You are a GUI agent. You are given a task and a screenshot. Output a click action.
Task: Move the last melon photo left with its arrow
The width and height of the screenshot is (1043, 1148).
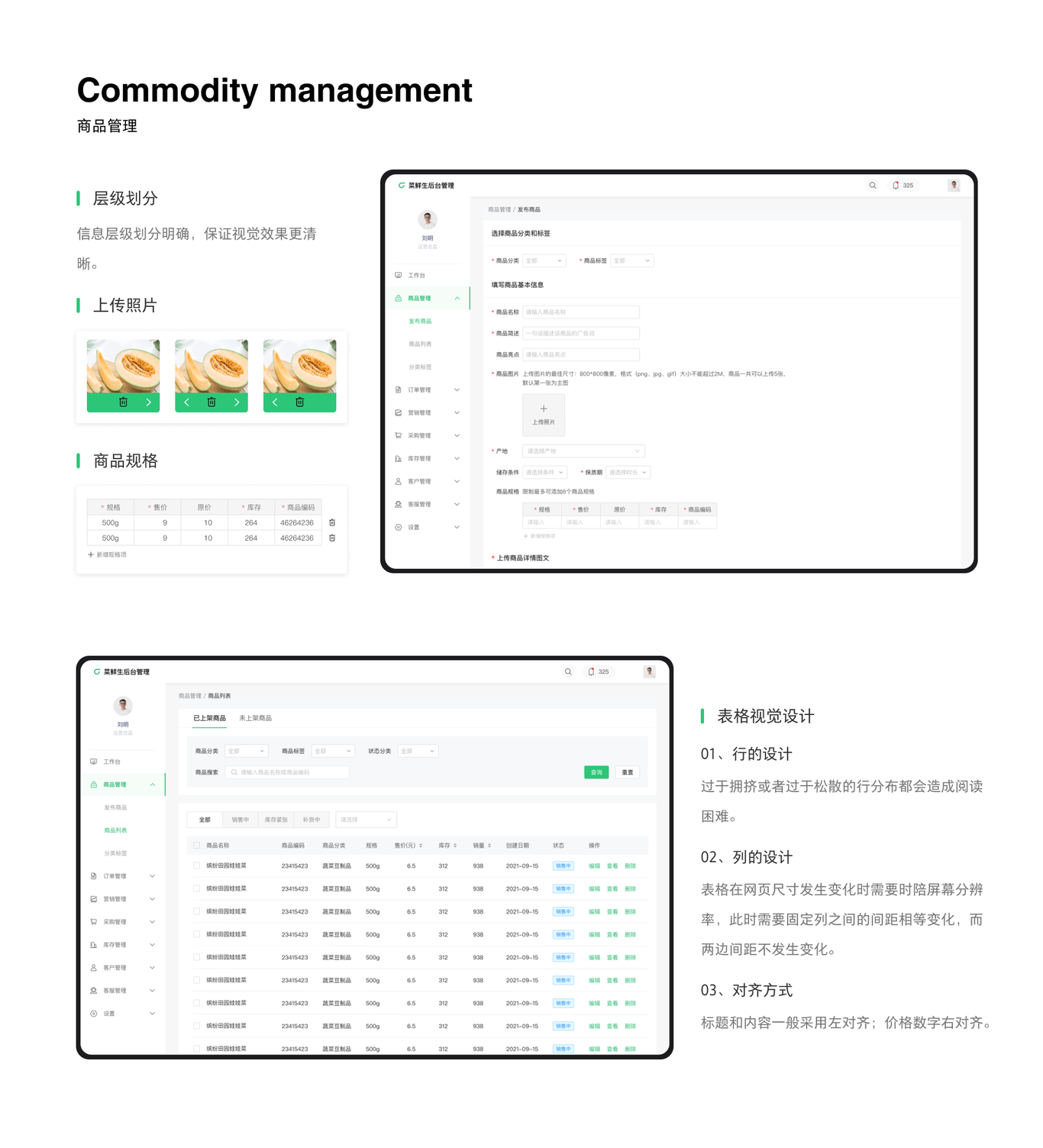pyautogui.click(x=275, y=403)
